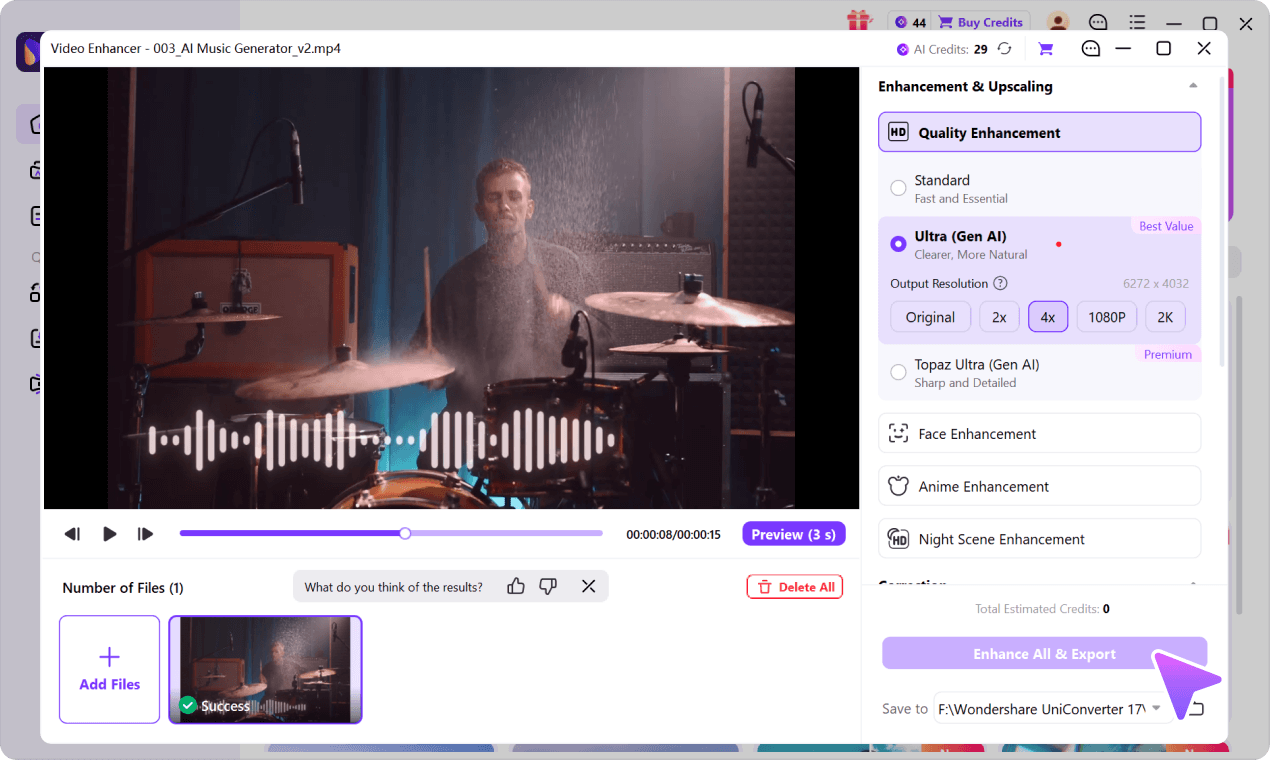This screenshot has width=1270, height=760.
Task: Click the Premium badge
Action: (1168, 354)
